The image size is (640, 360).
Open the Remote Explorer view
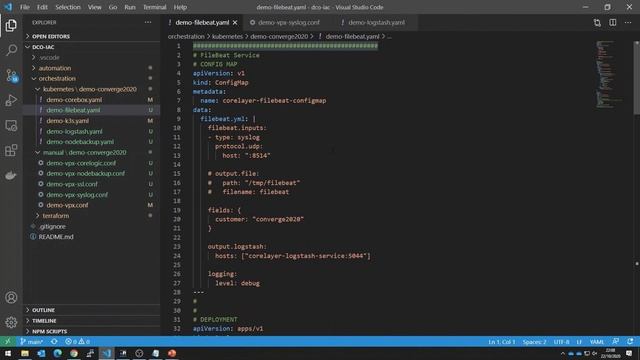pos(11,125)
